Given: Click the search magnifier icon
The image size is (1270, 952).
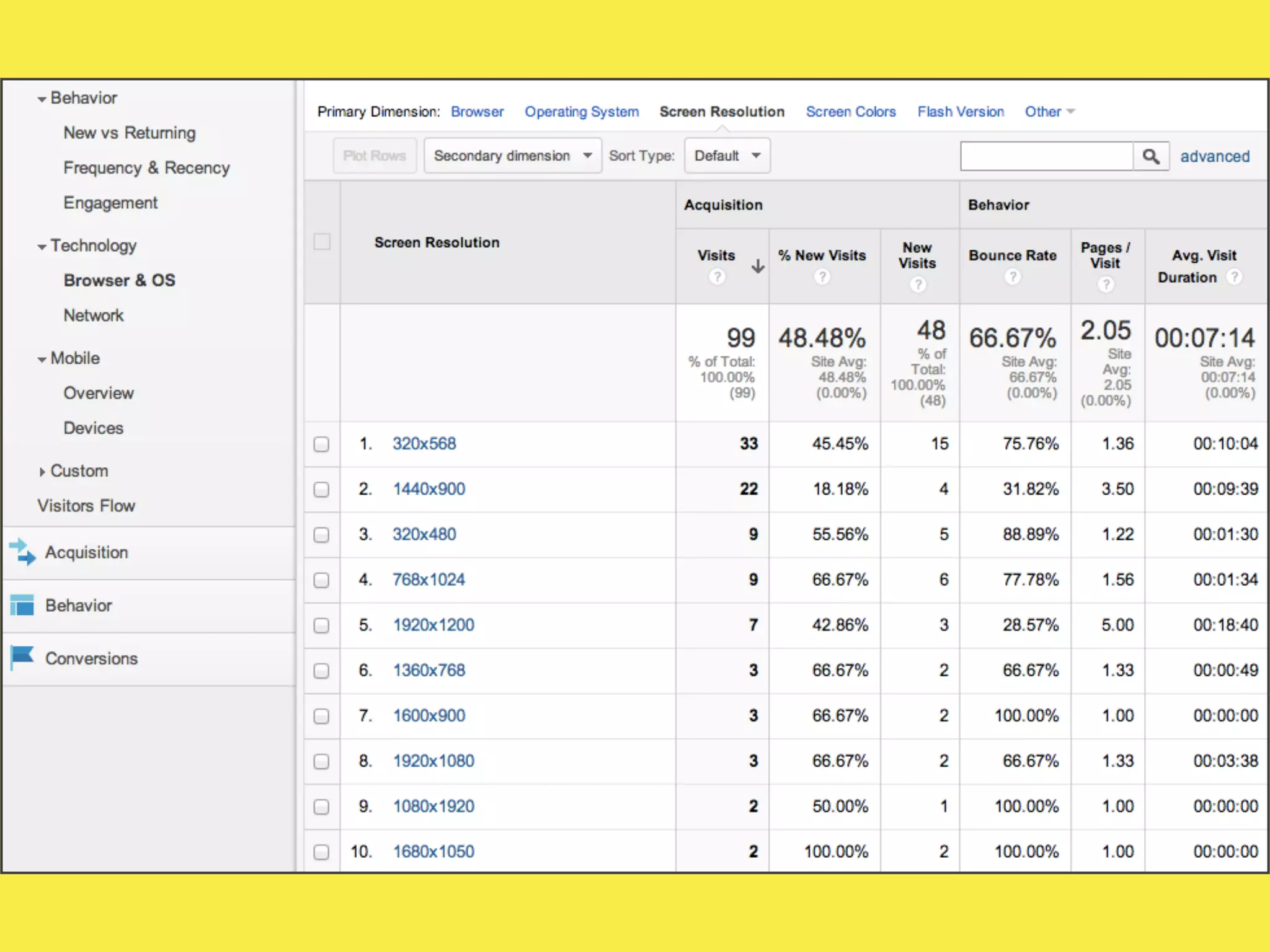Looking at the screenshot, I should click(x=1151, y=156).
